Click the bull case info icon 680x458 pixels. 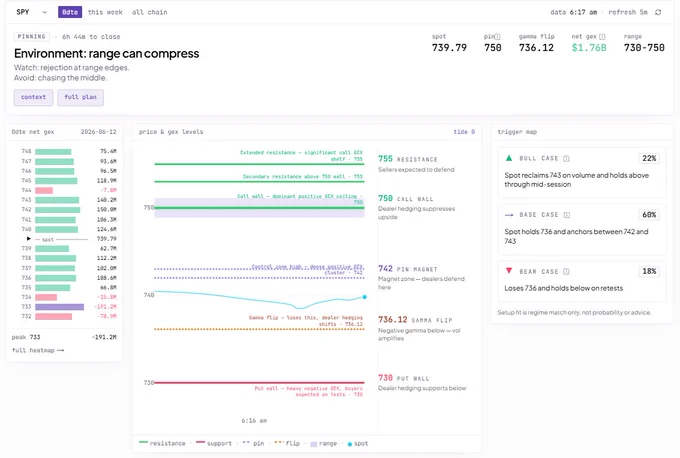coord(566,159)
